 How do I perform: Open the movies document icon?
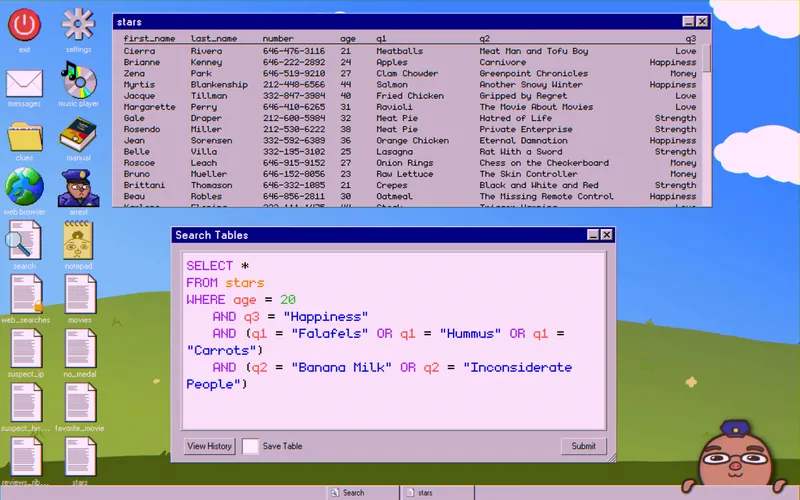pyautogui.click(x=80, y=294)
